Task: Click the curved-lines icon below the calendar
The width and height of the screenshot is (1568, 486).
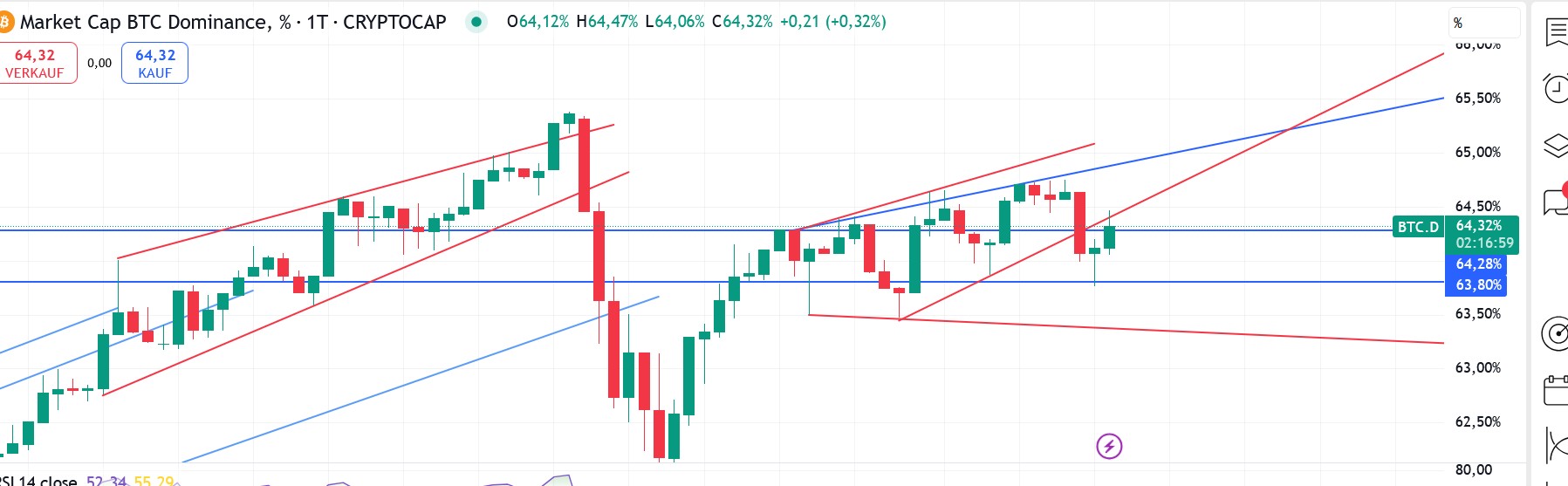Action: click(1556, 446)
